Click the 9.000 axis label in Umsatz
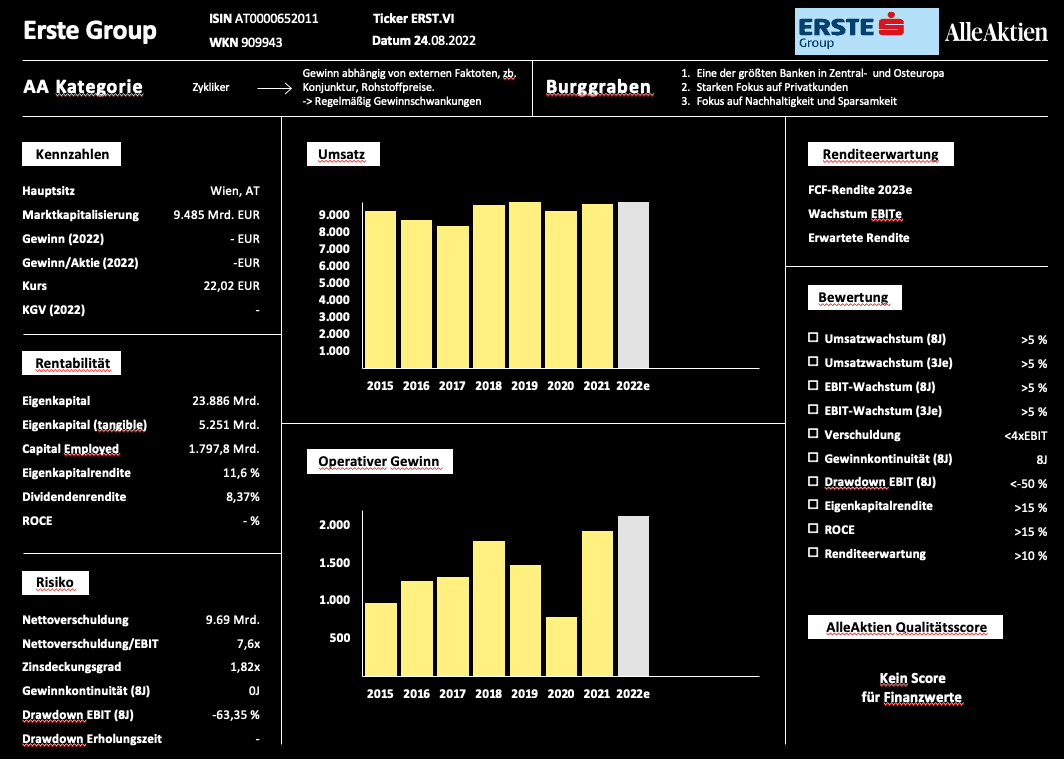The image size is (1064, 759). (335, 215)
